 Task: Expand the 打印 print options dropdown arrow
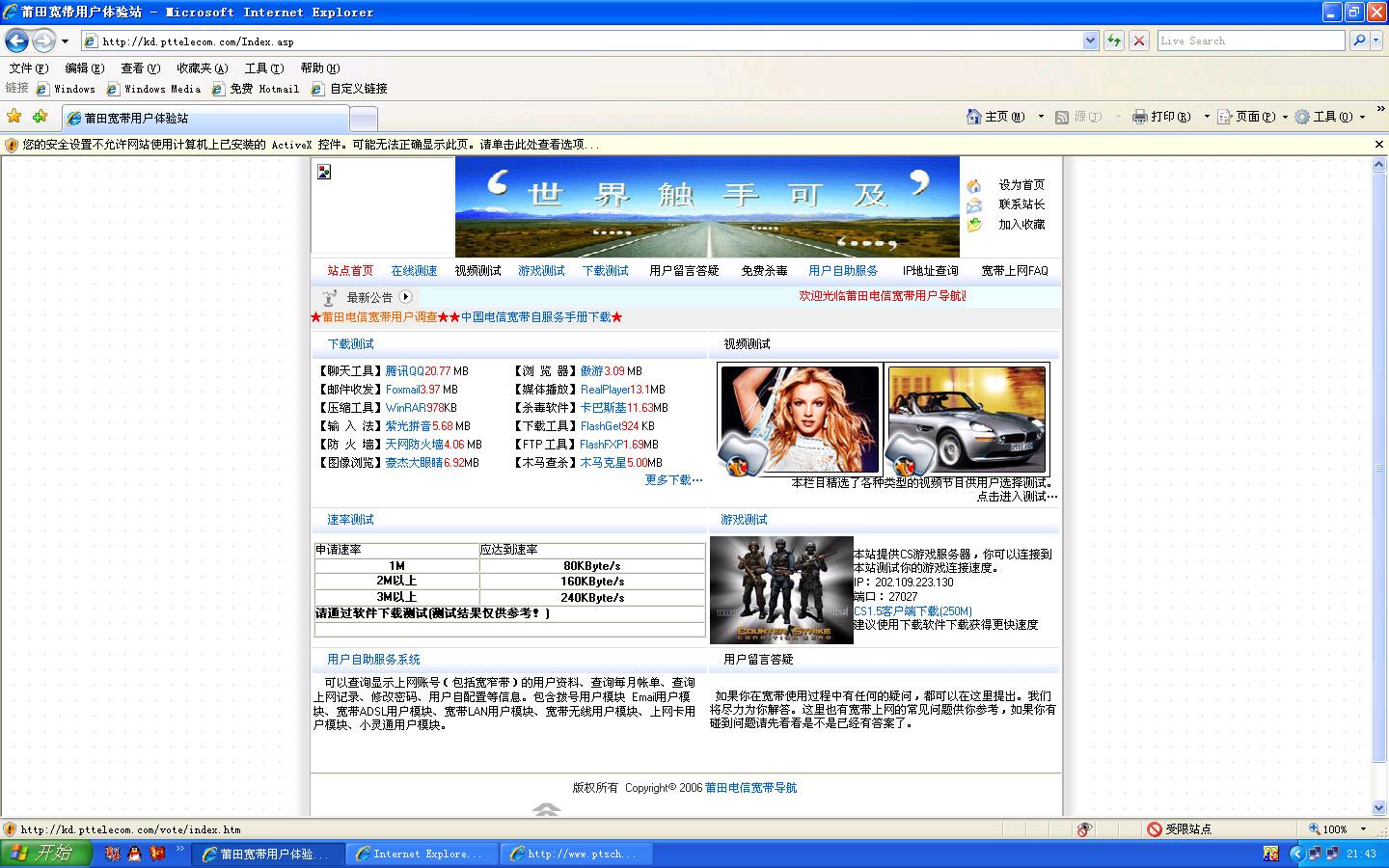(x=1207, y=117)
